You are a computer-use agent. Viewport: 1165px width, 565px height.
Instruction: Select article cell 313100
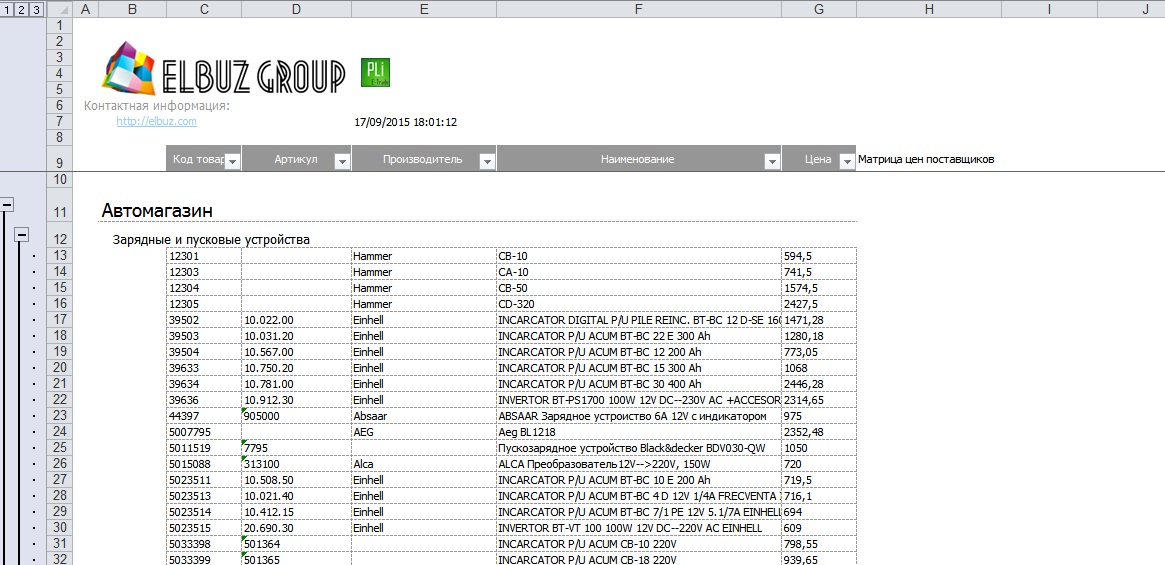296,464
